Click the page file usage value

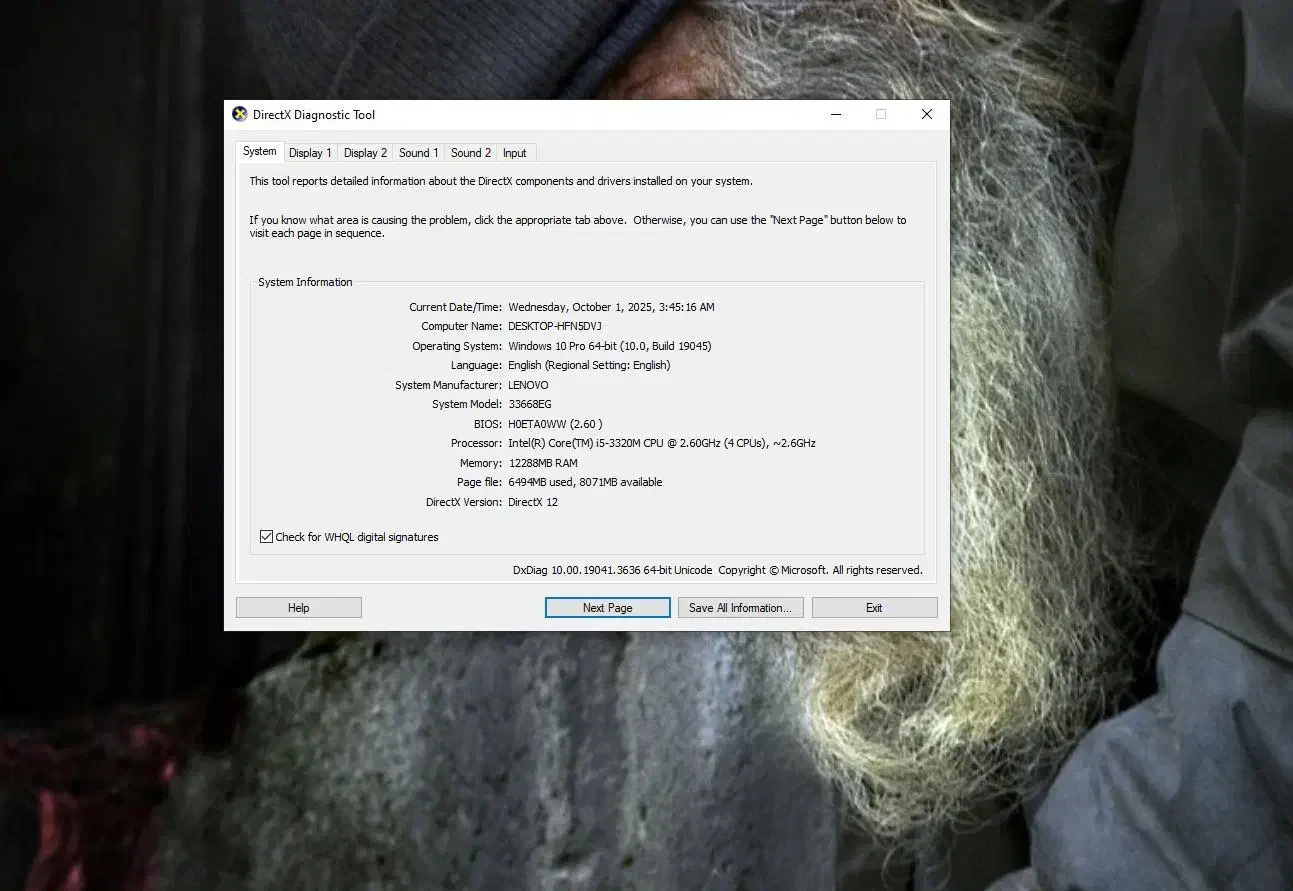(x=585, y=482)
